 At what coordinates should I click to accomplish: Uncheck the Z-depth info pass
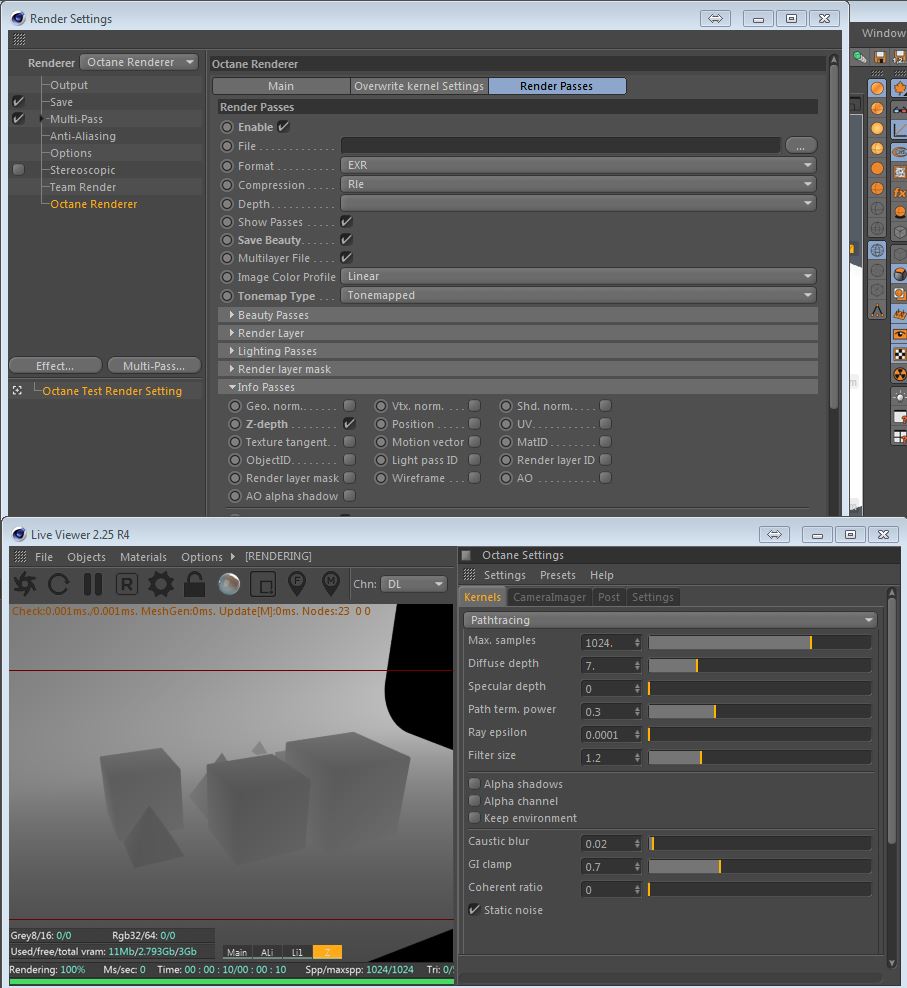[349, 423]
